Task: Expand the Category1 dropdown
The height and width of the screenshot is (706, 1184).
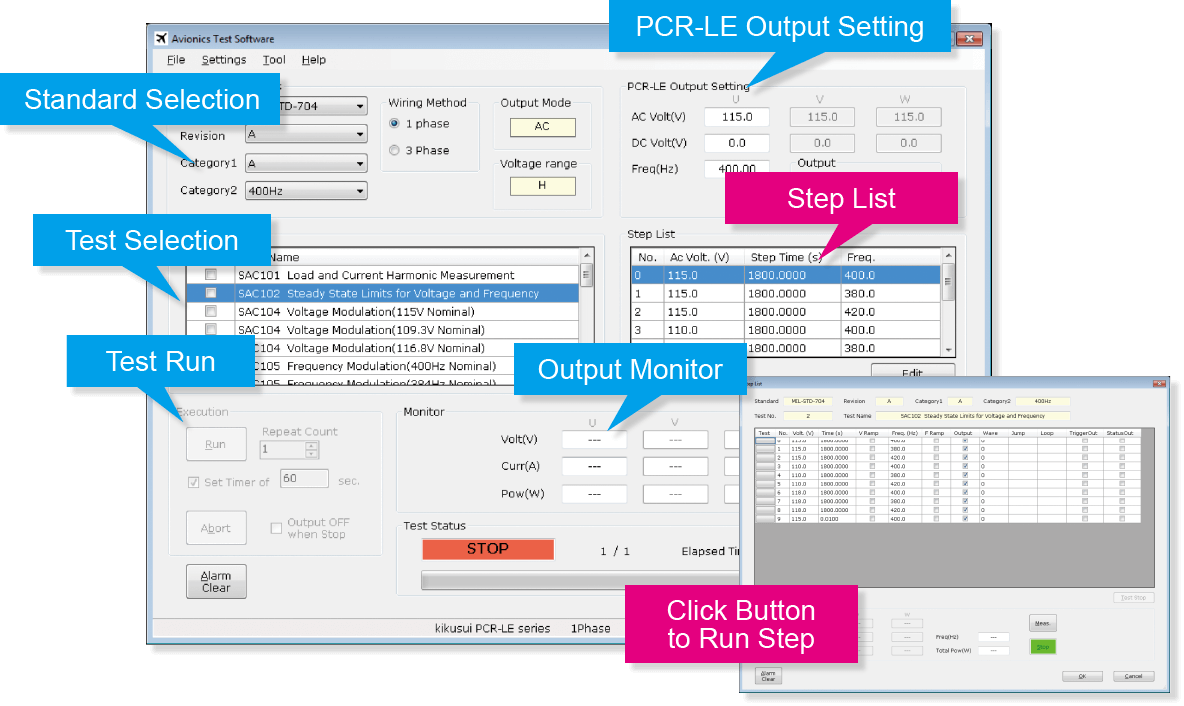Action: tap(306, 163)
